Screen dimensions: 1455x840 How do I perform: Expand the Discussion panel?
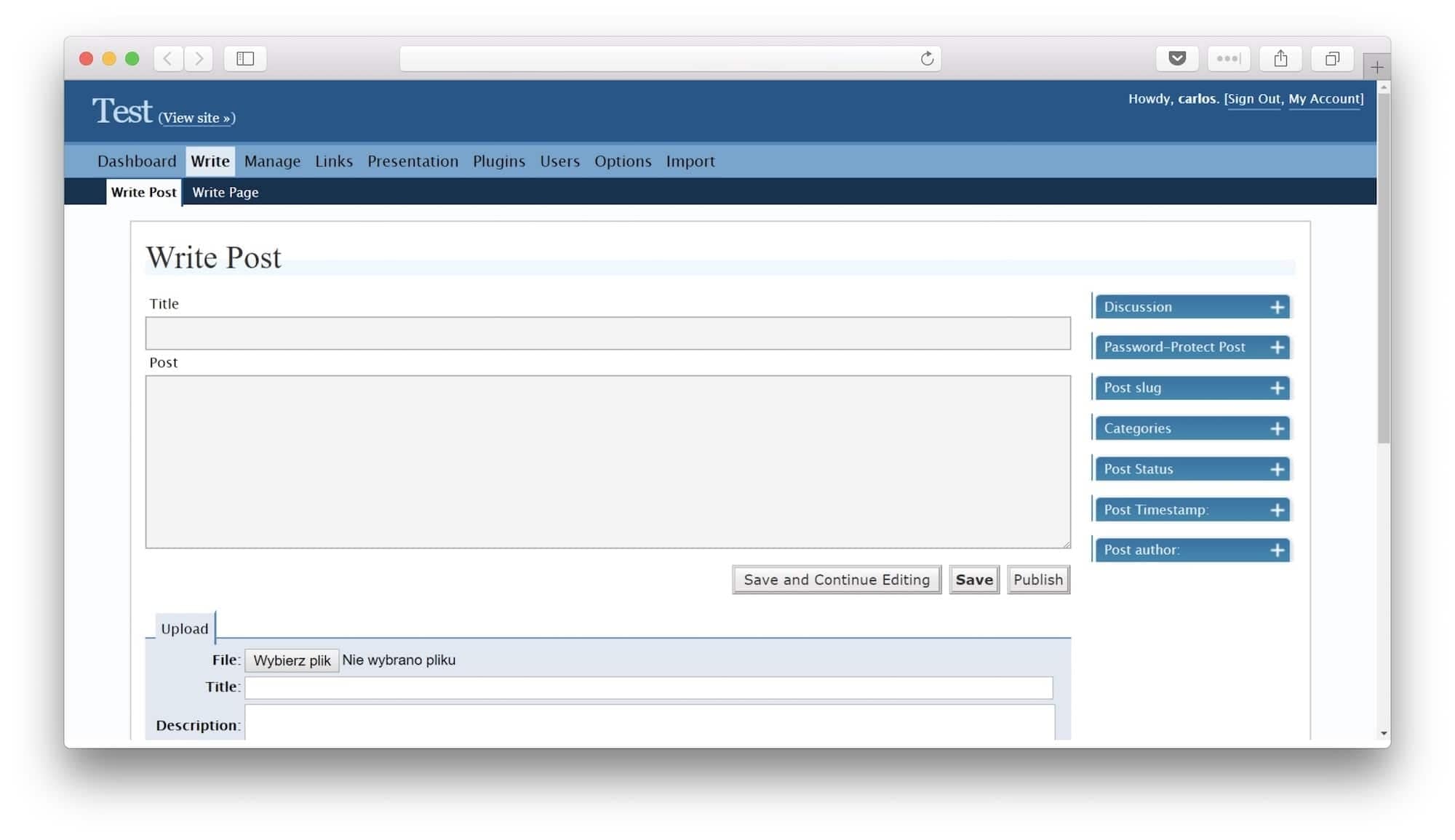point(1277,307)
